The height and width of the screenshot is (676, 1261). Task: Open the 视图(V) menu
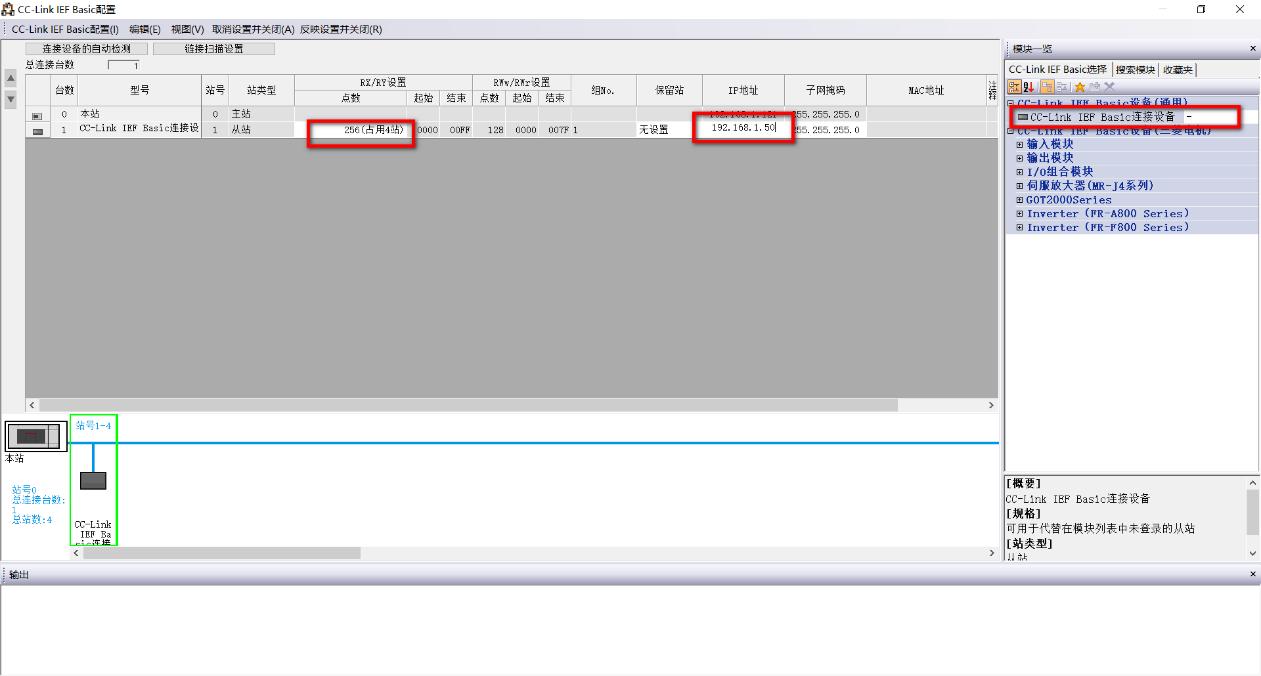pyautogui.click(x=187, y=29)
